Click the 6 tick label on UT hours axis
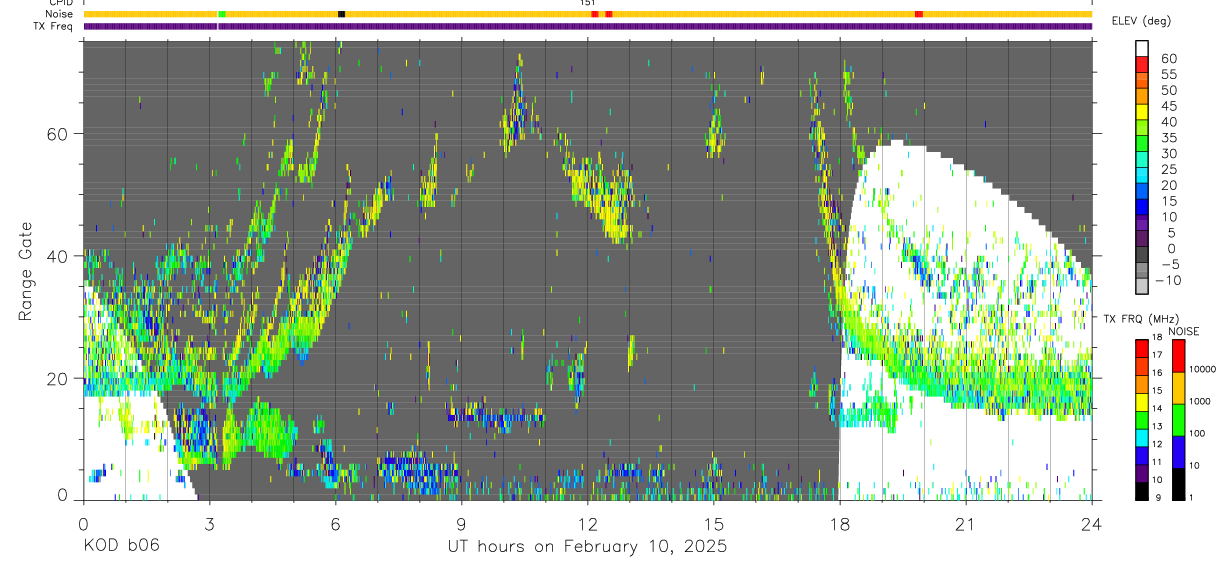This screenshot has width=1228, height=567. (335, 523)
